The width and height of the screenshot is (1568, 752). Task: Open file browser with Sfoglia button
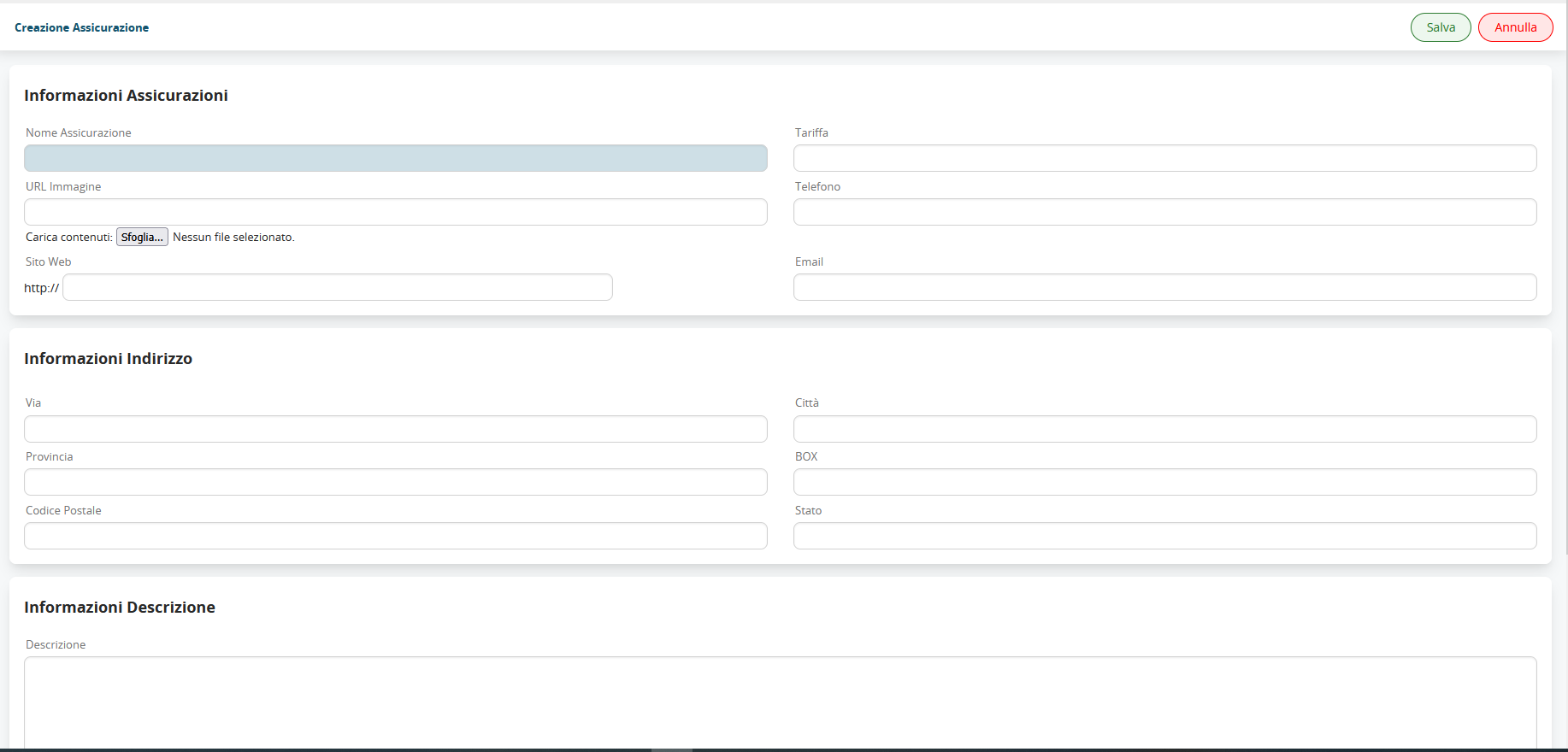[142, 237]
